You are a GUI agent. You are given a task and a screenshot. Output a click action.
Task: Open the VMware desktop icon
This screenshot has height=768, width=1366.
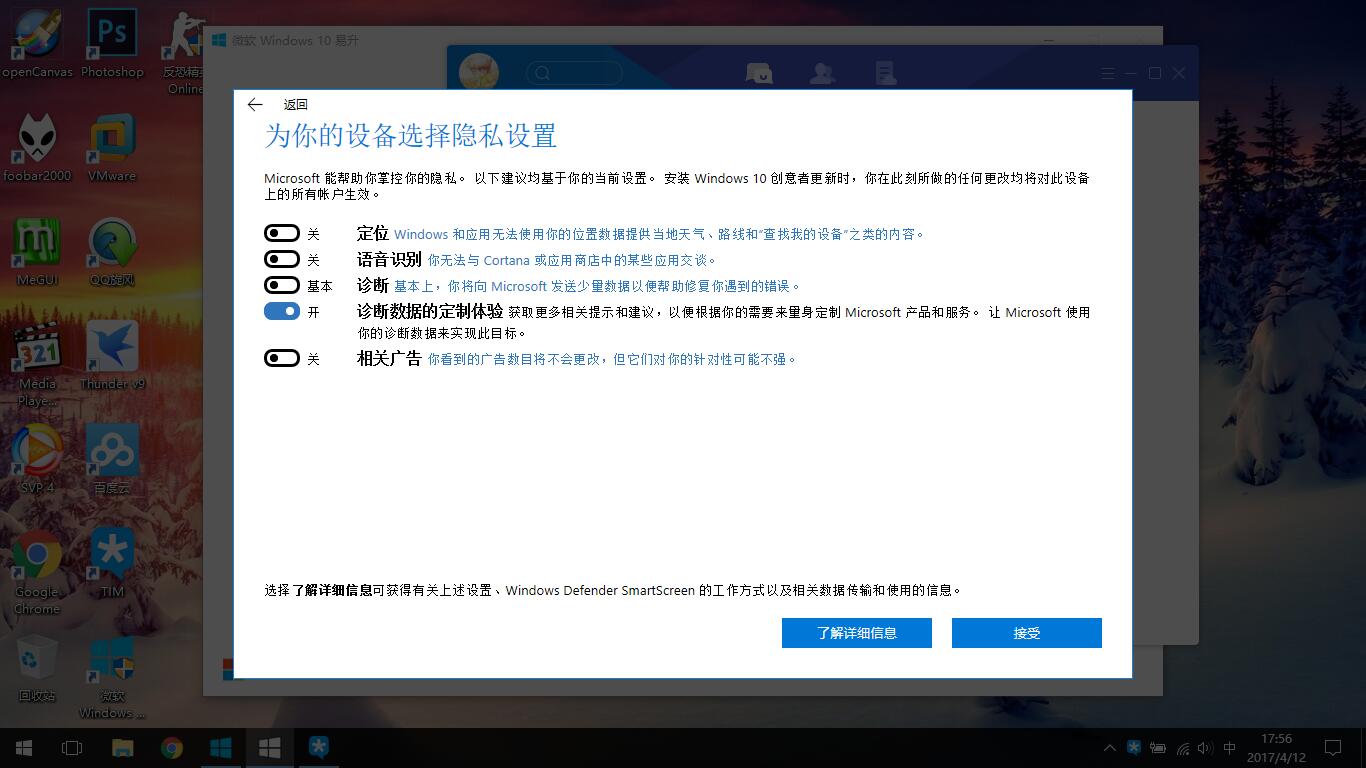click(x=112, y=147)
